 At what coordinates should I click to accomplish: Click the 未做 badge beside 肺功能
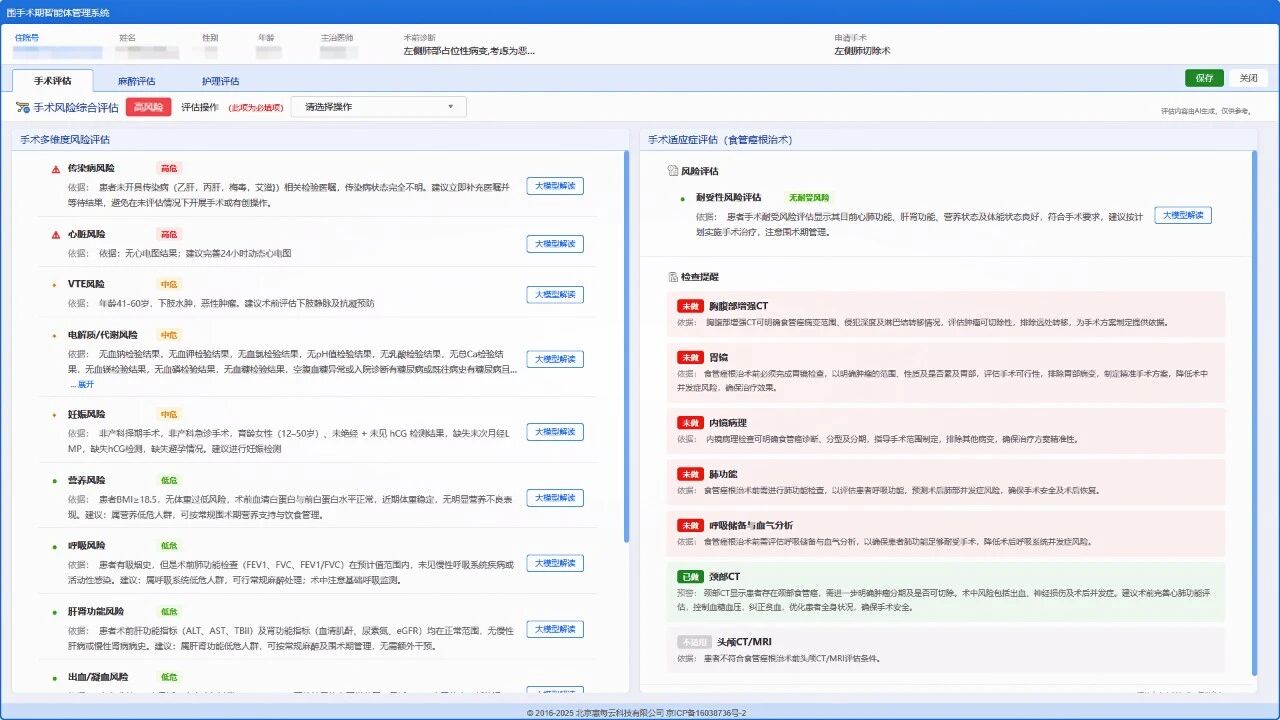[x=690, y=474]
